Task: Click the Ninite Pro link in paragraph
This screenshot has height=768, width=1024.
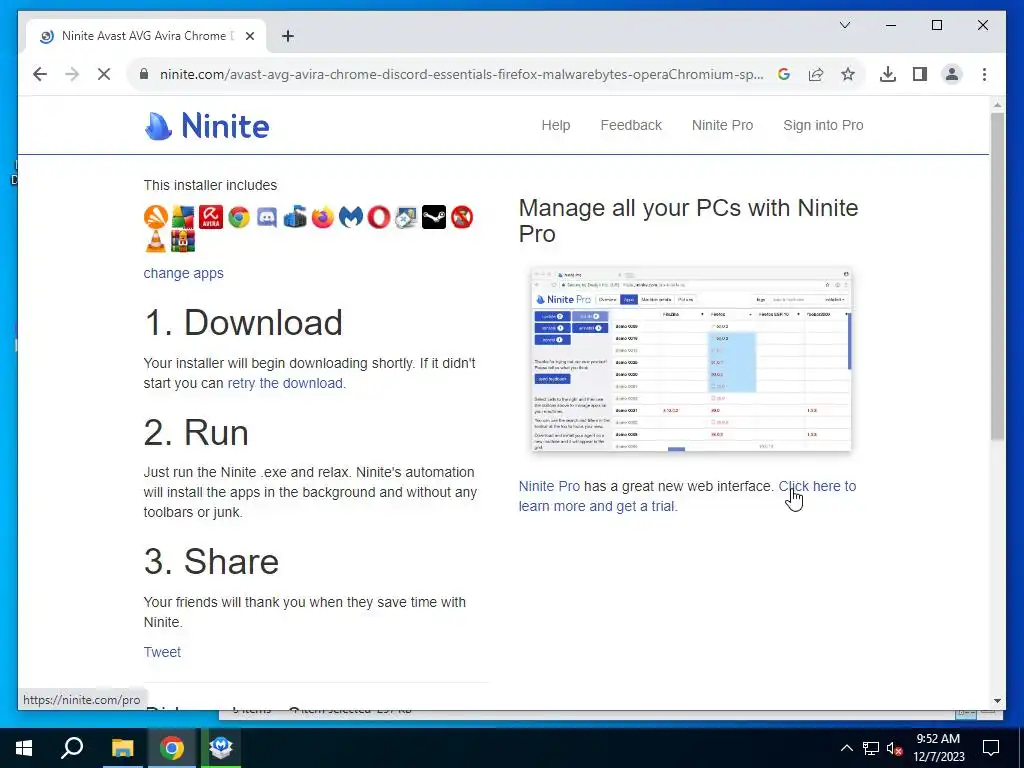Action: click(x=549, y=487)
